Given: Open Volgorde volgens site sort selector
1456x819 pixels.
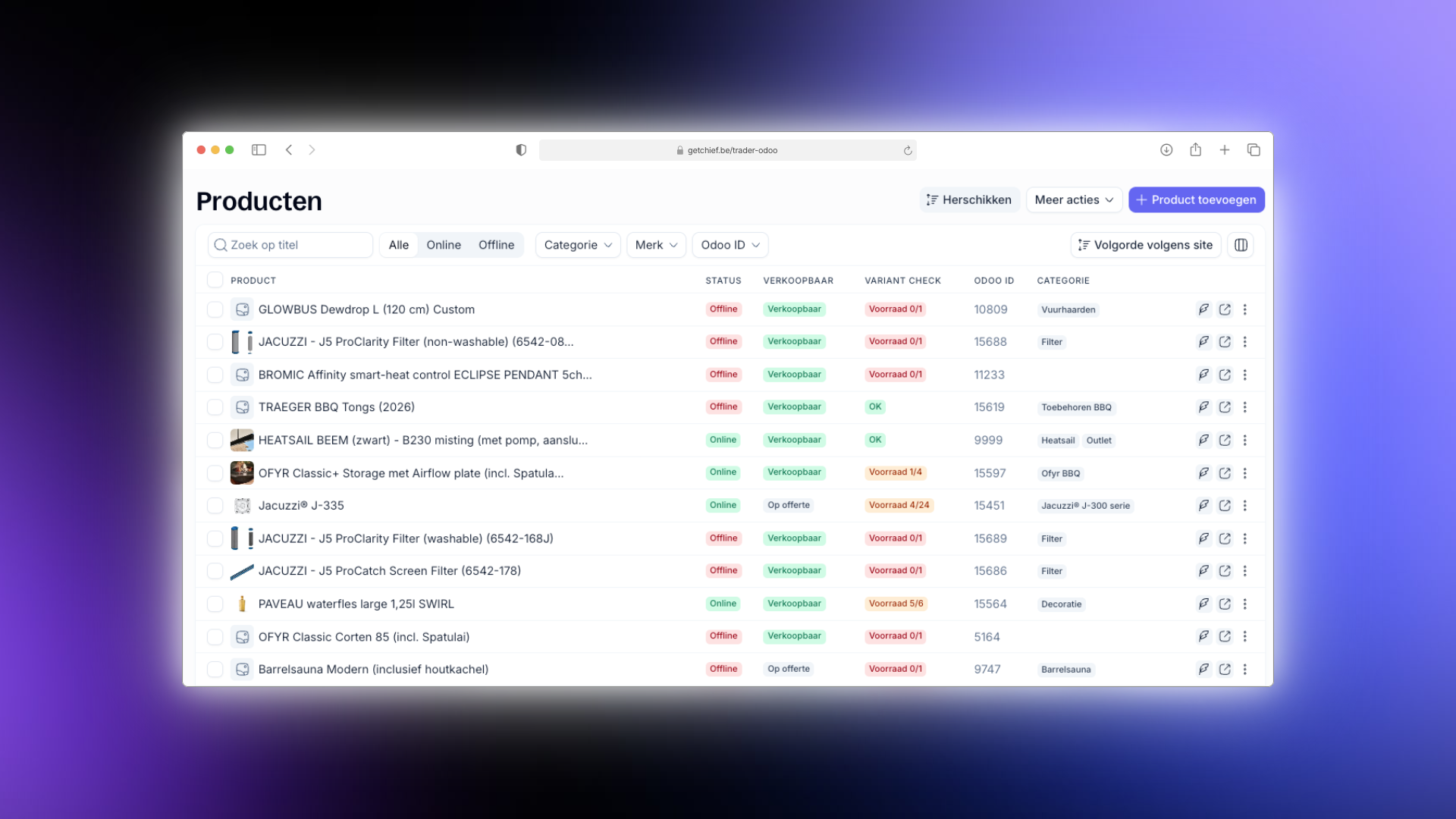Looking at the screenshot, I should click(x=1146, y=245).
